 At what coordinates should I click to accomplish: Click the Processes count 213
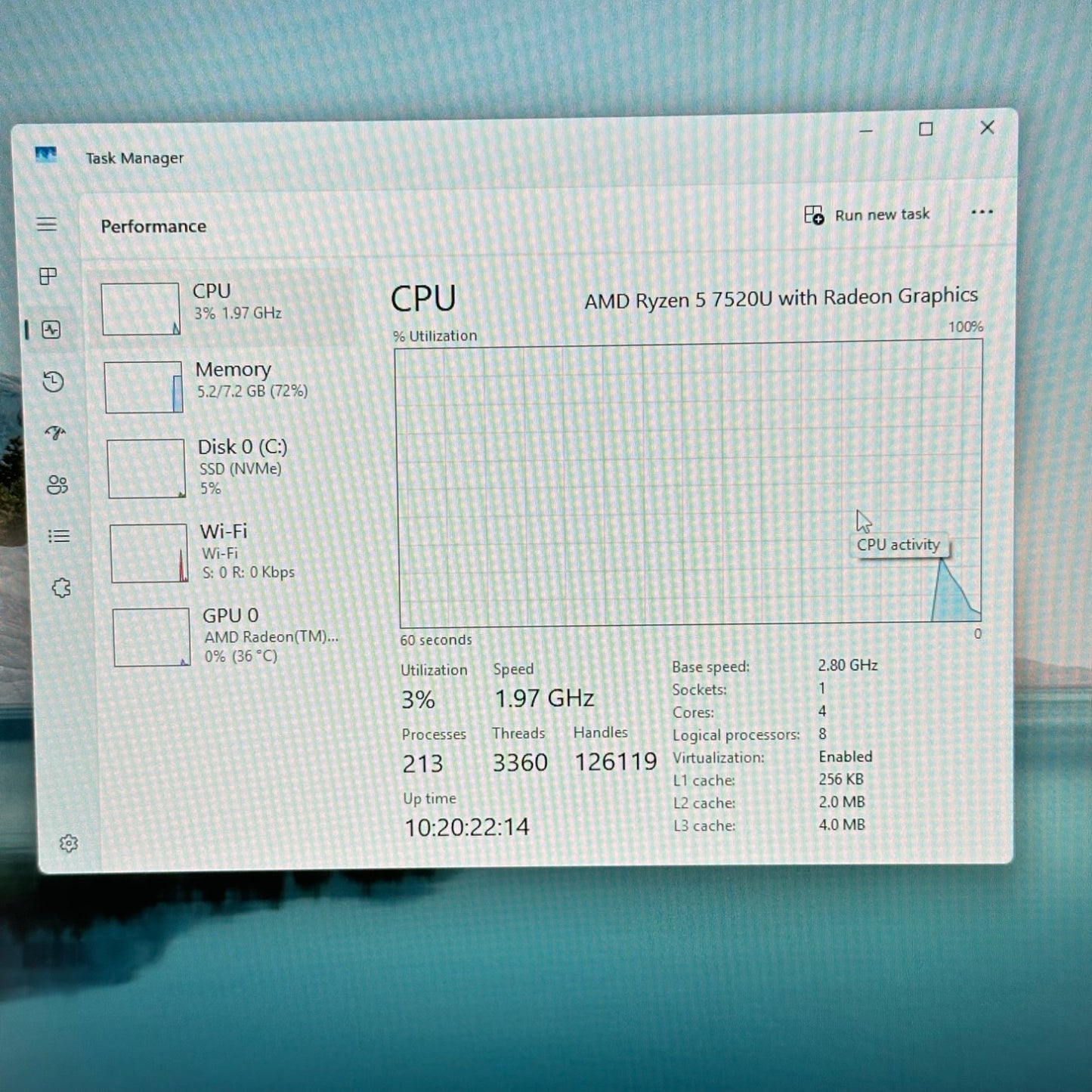click(422, 764)
